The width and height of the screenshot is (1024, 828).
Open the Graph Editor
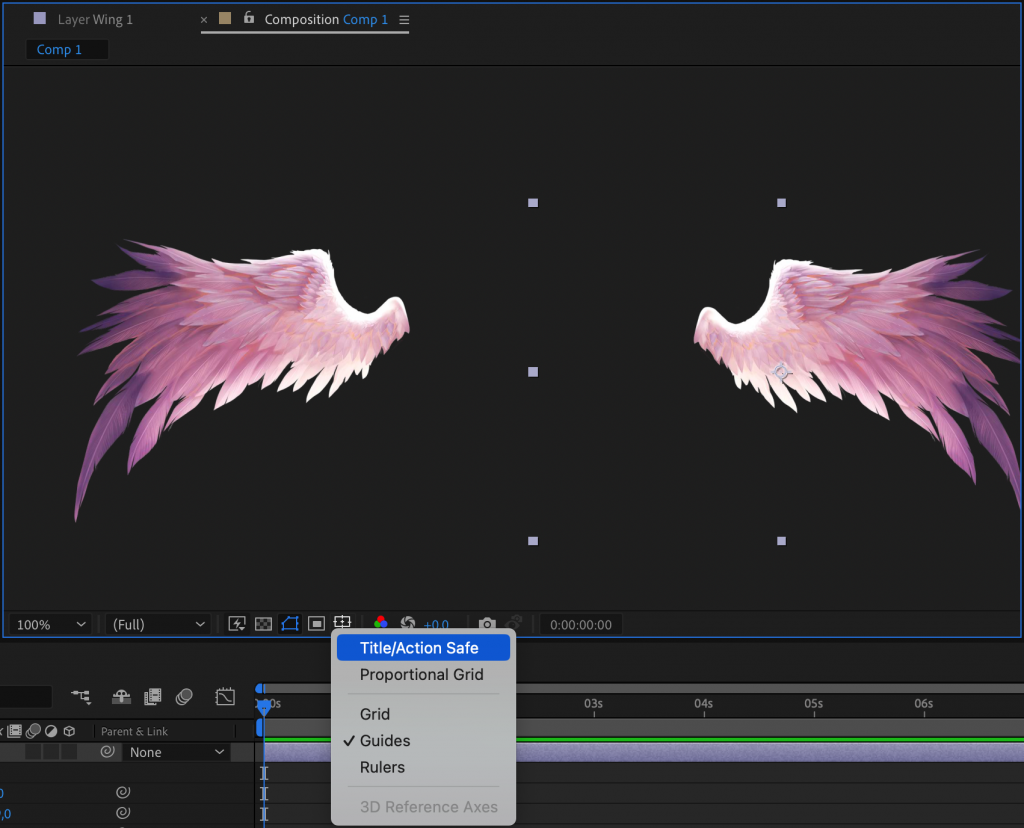pos(225,697)
